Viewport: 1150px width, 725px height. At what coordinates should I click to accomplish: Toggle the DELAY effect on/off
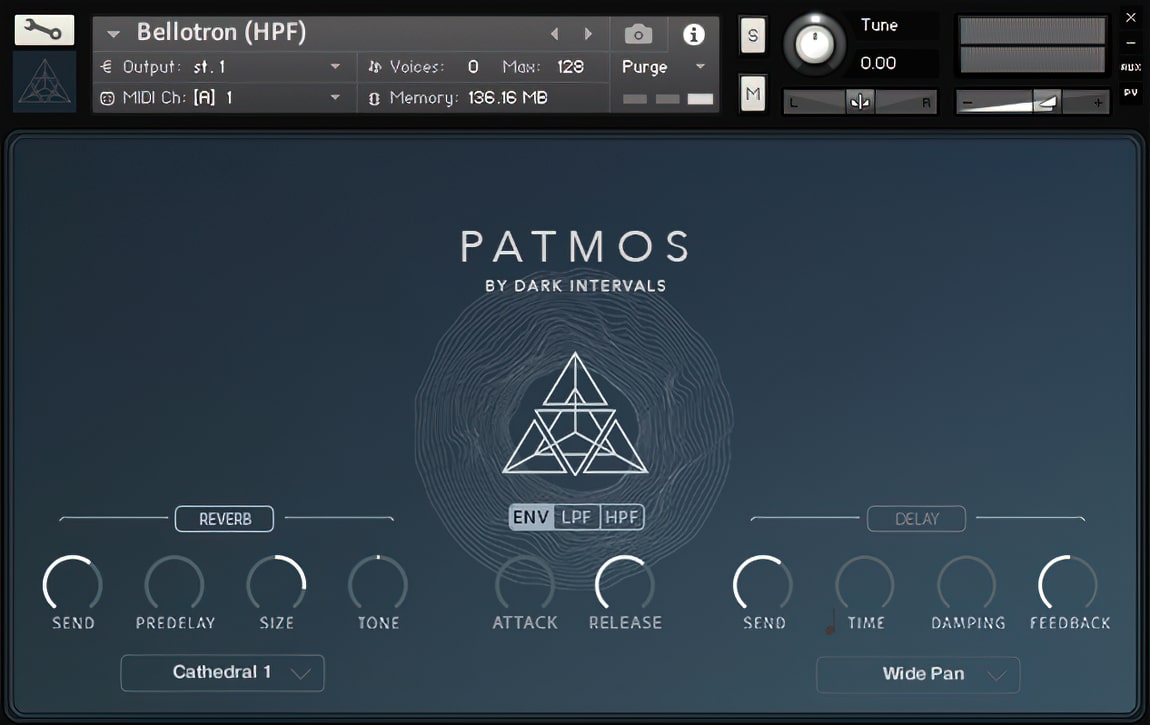tap(916, 519)
